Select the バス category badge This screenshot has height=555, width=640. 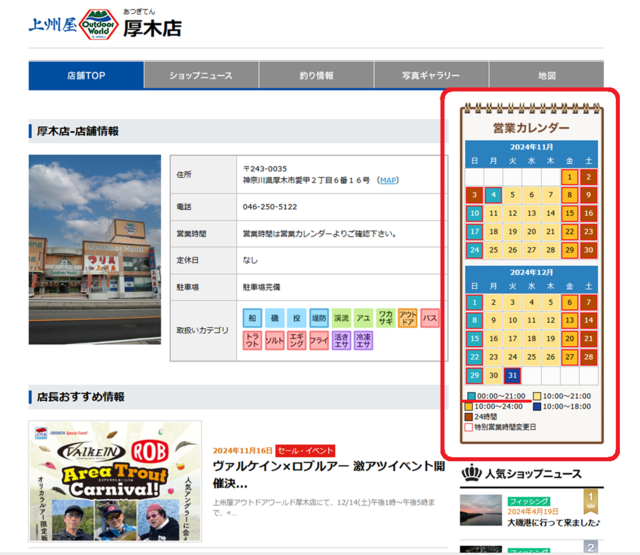coord(430,318)
